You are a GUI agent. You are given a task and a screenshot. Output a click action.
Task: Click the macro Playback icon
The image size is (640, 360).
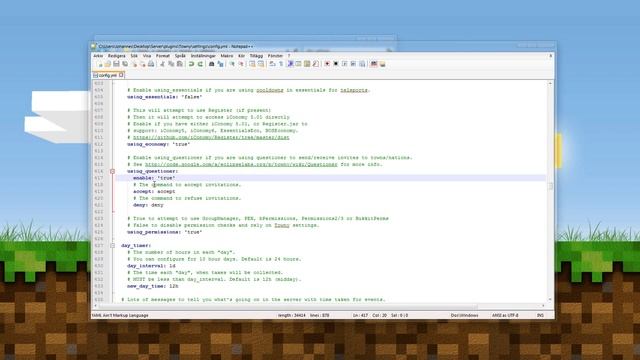[344, 64]
